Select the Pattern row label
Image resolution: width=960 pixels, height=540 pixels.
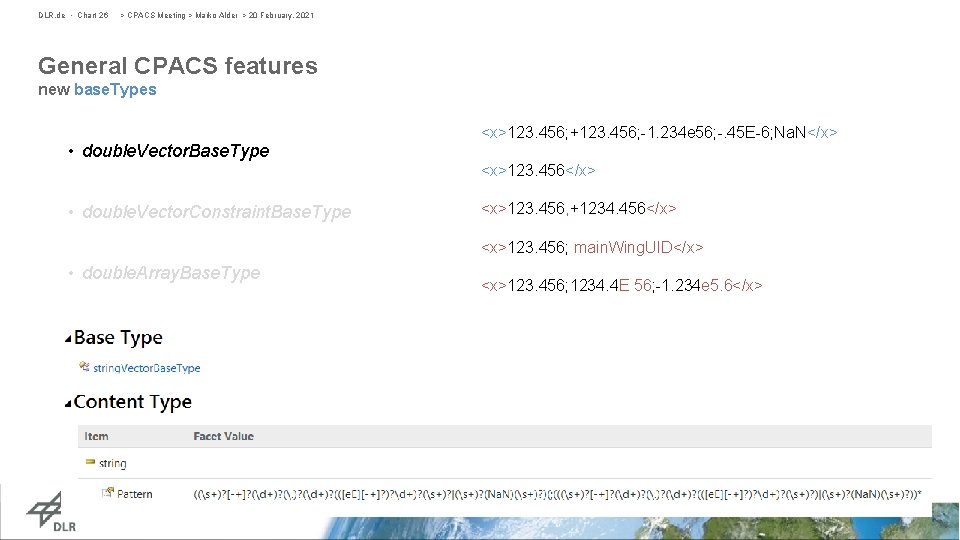pyautogui.click(x=135, y=494)
